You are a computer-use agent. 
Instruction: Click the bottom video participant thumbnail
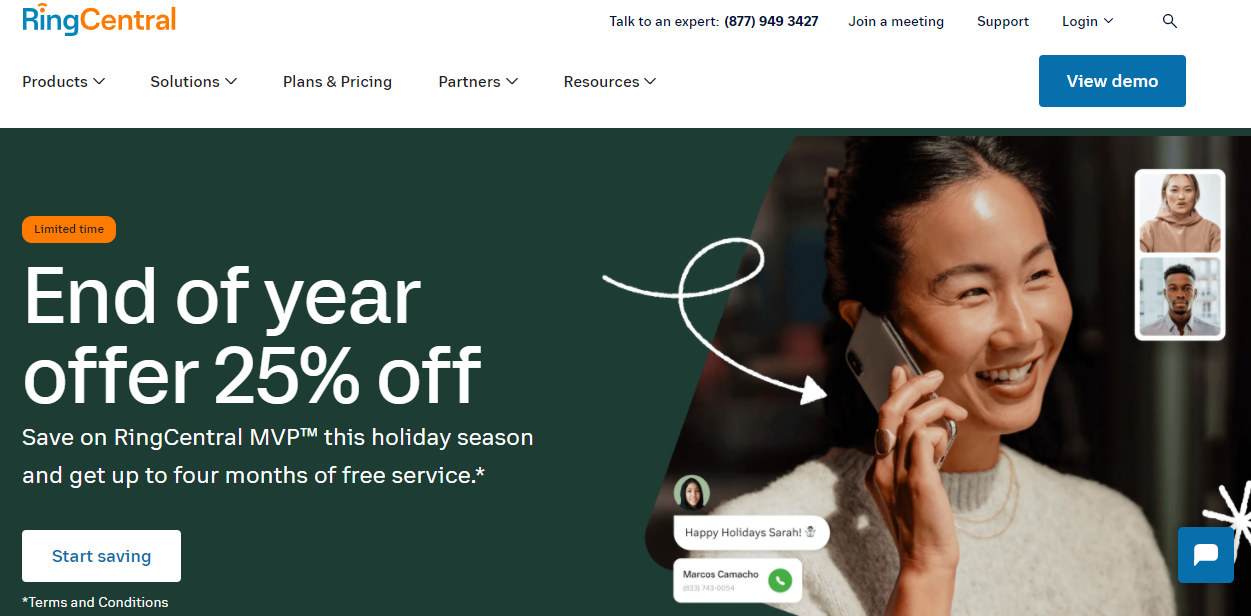point(1180,296)
